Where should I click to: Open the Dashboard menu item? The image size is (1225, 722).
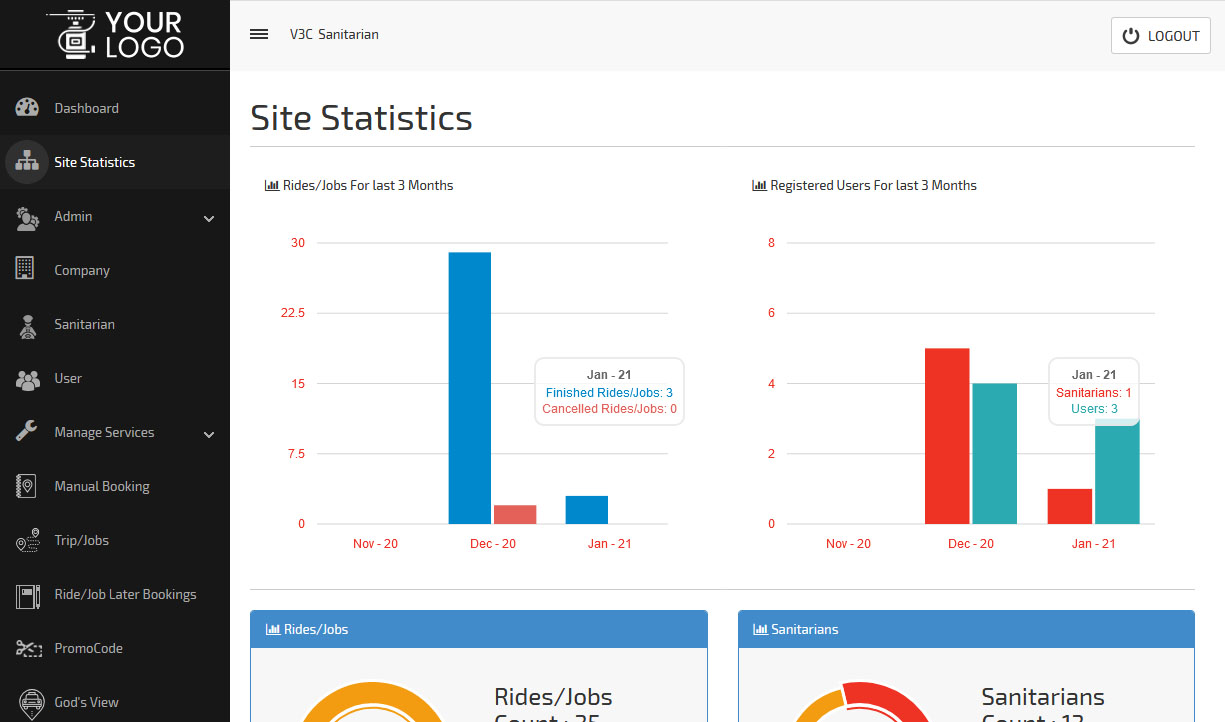[115, 108]
